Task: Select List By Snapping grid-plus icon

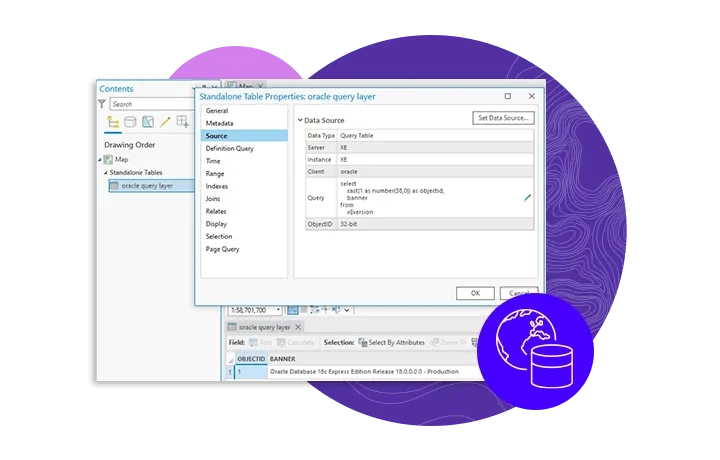Action: click(183, 122)
